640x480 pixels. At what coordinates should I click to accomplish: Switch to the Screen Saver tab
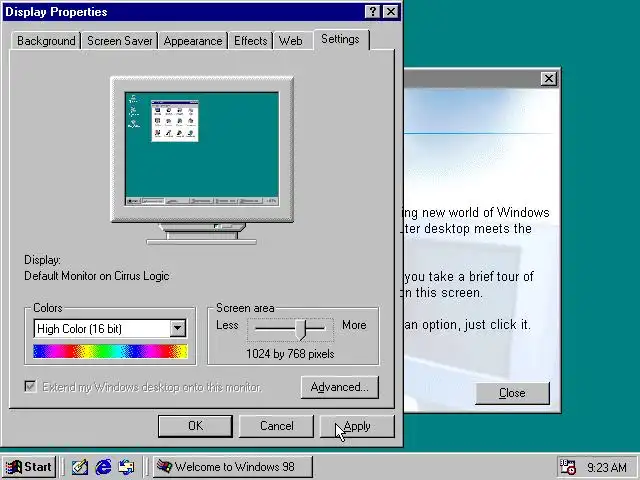[x=119, y=41]
